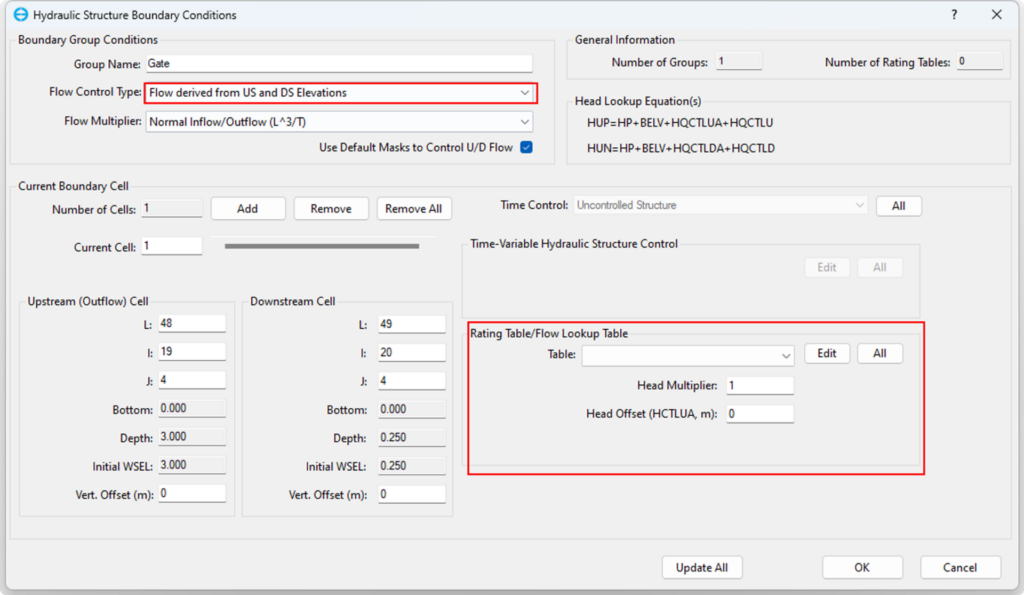Click the HUP=HP+BELV+HQCTLUA+HQCTLU equation text
Screen dimensions: 1024x595
pos(680,123)
